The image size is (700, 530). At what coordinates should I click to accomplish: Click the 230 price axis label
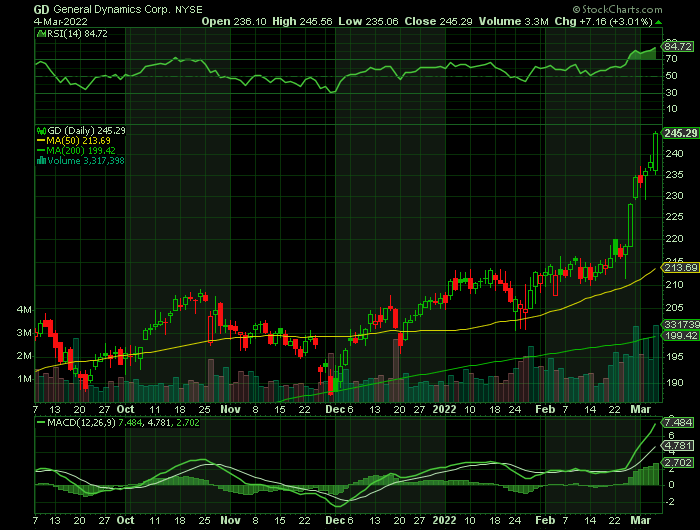point(674,196)
